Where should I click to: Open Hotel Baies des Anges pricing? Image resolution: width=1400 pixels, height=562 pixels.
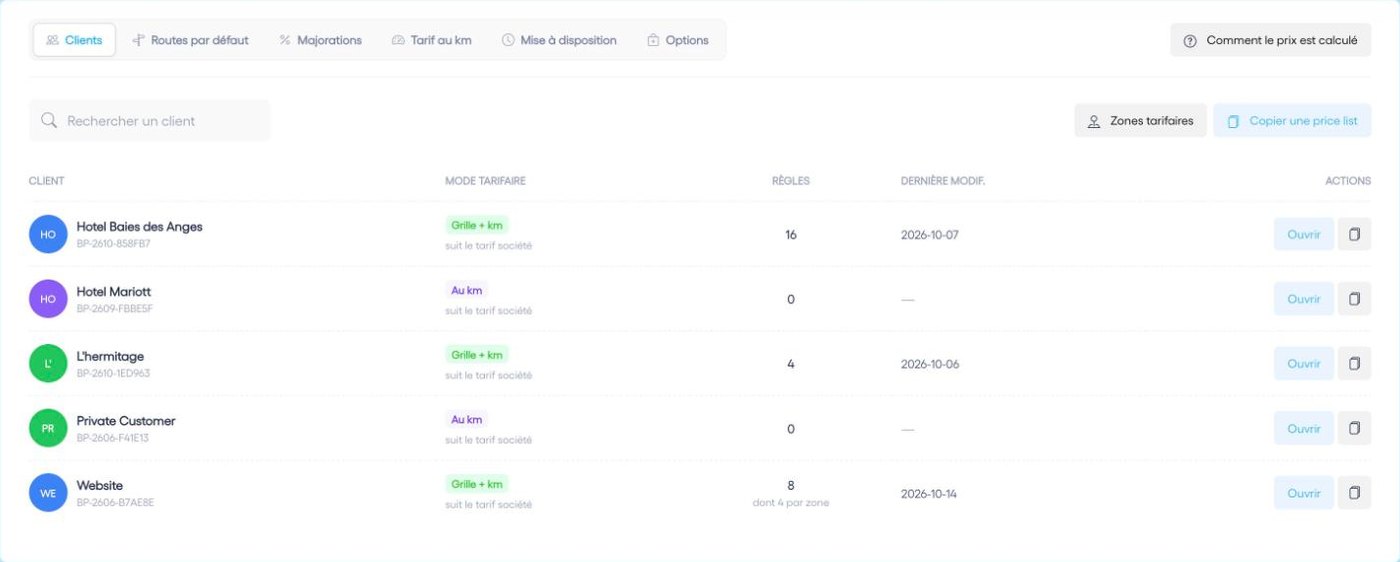point(1304,235)
